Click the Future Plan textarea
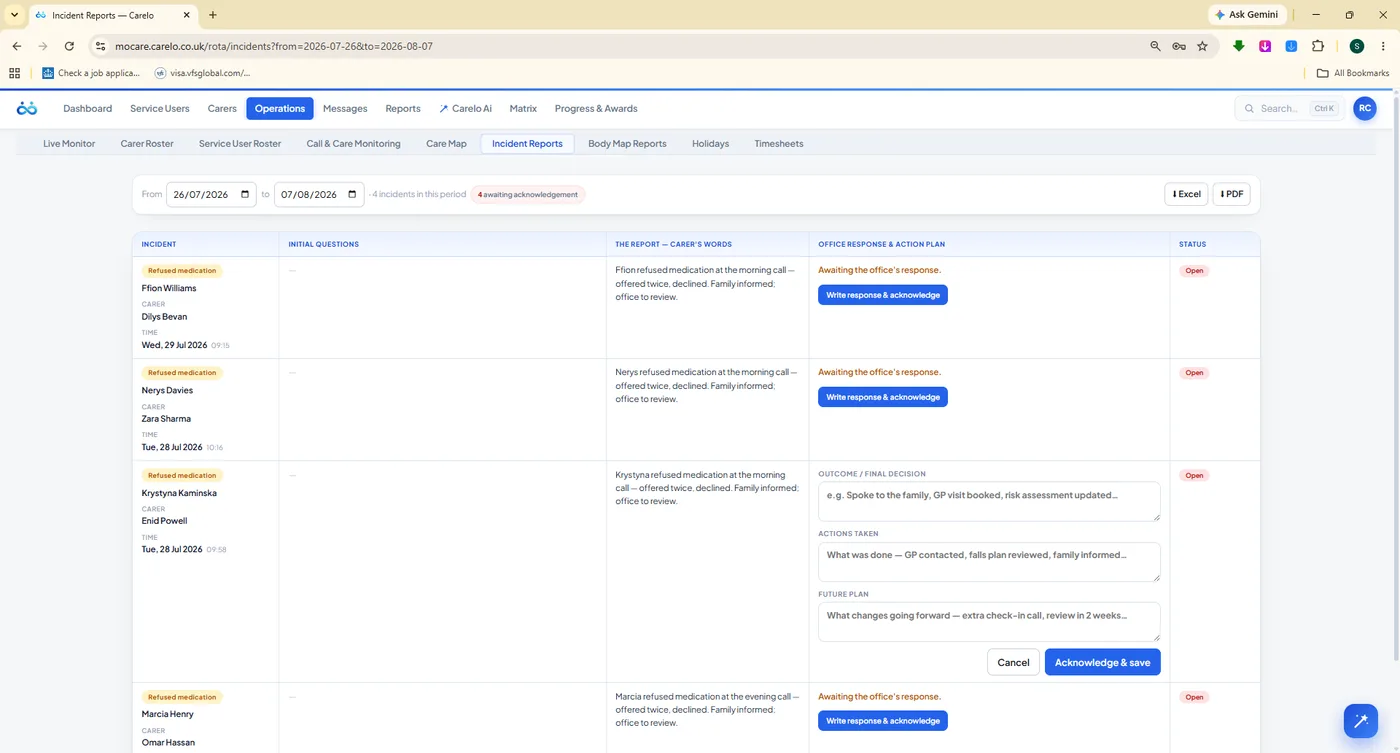 [989, 622]
